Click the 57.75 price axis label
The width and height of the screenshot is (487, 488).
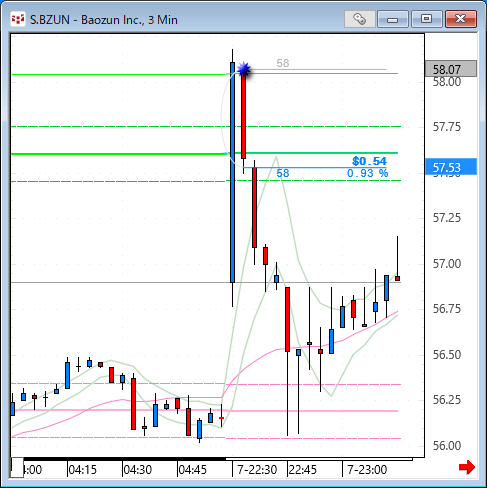[447, 127]
